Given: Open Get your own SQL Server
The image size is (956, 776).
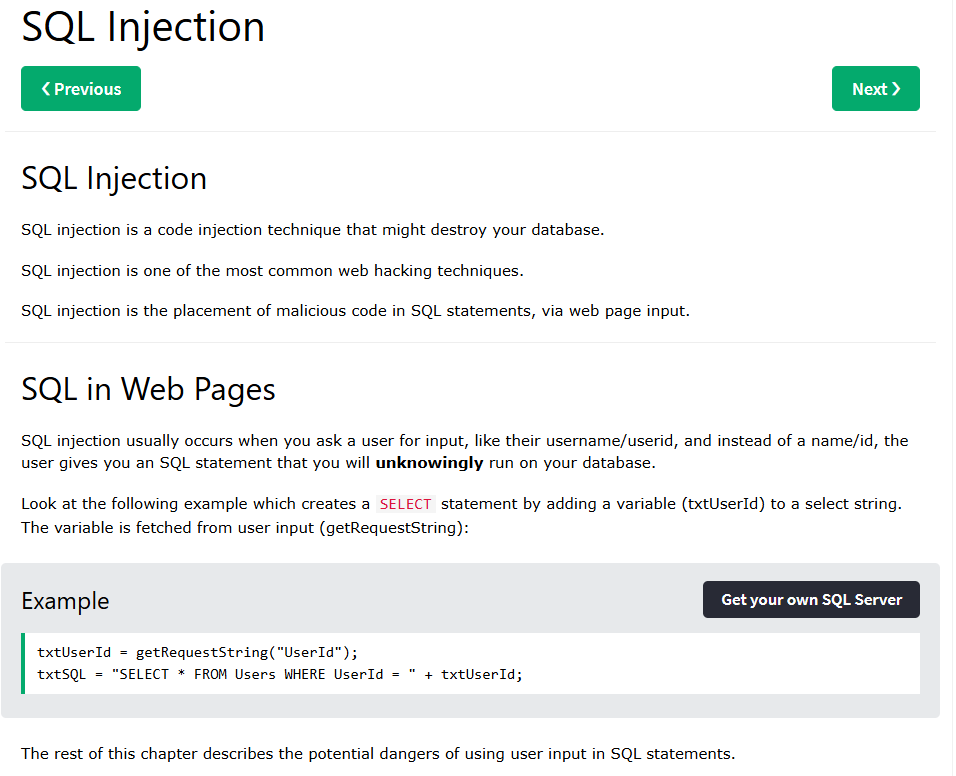Looking at the screenshot, I should click(x=811, y=600).
